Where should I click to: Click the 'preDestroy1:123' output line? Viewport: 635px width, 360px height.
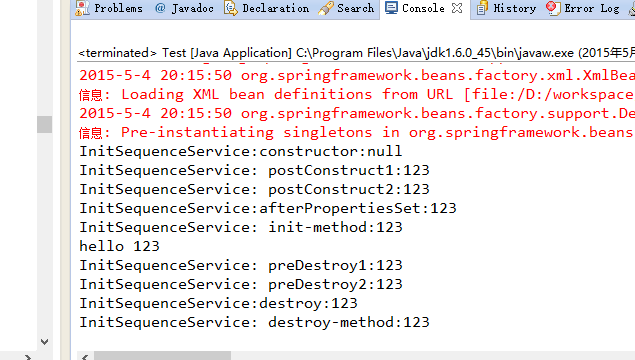[x=241, y=265]
